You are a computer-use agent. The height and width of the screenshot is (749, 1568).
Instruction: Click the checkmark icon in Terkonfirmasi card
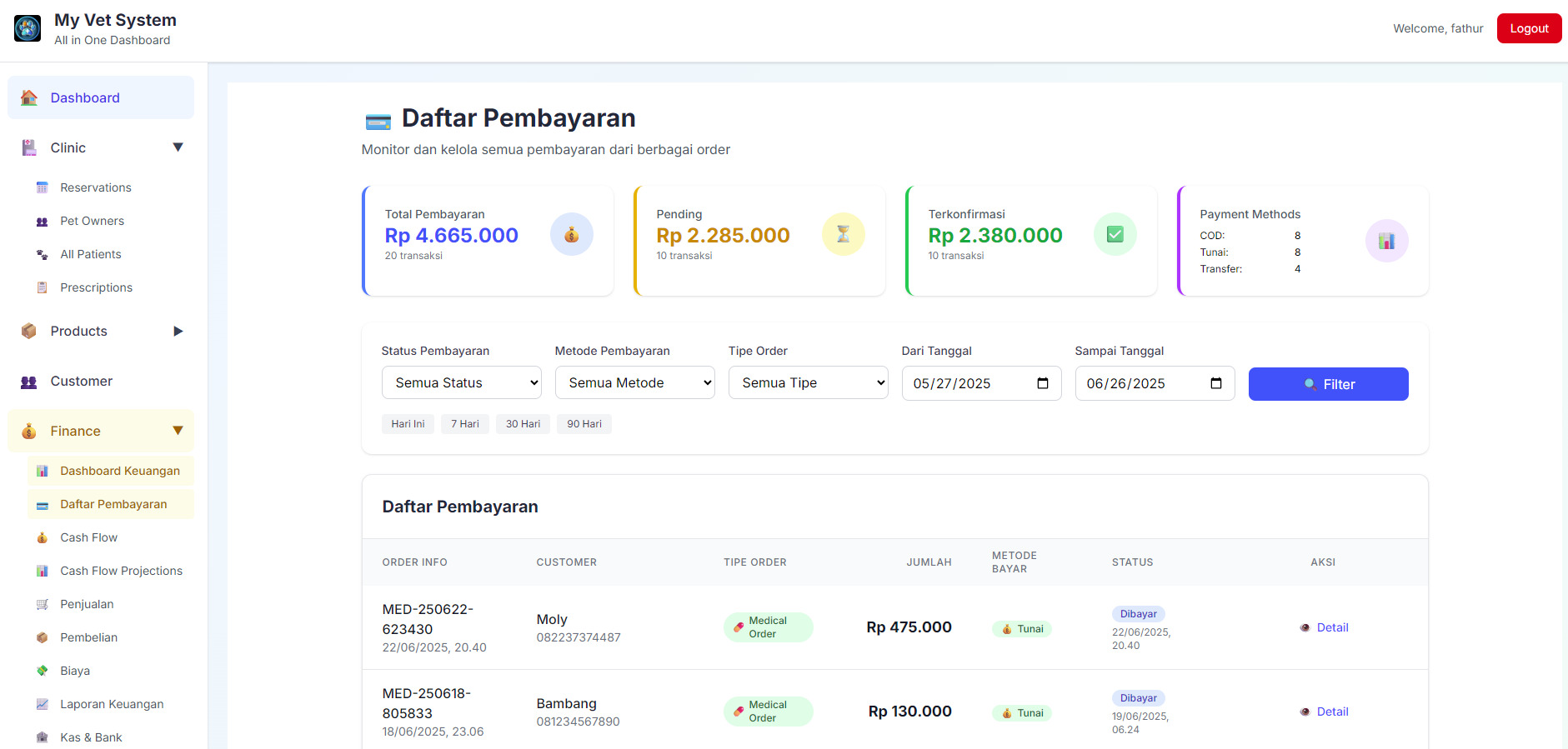coord(1115,234)
